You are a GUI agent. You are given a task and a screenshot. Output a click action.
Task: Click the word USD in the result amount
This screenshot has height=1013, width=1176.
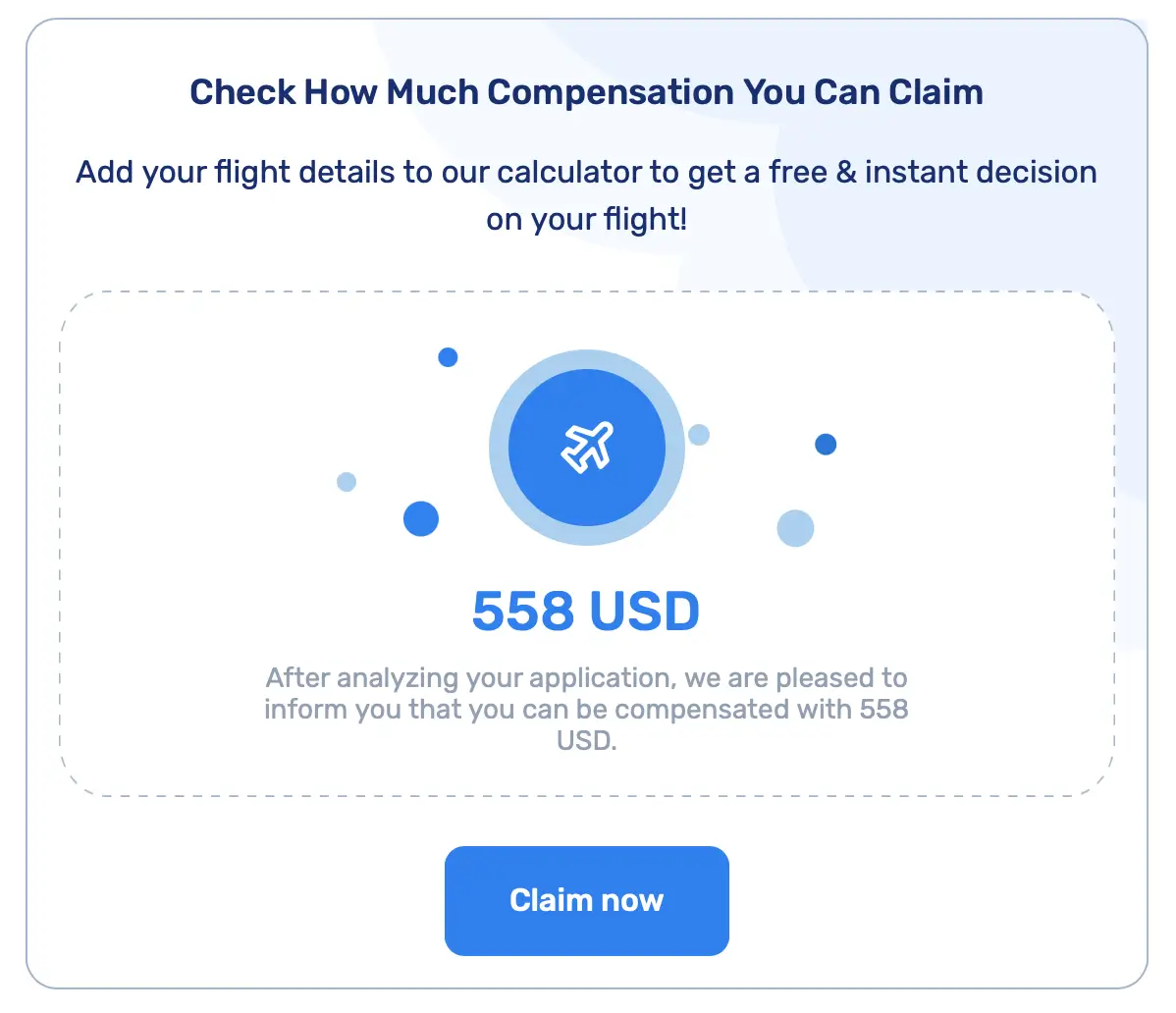click(646, 610)
